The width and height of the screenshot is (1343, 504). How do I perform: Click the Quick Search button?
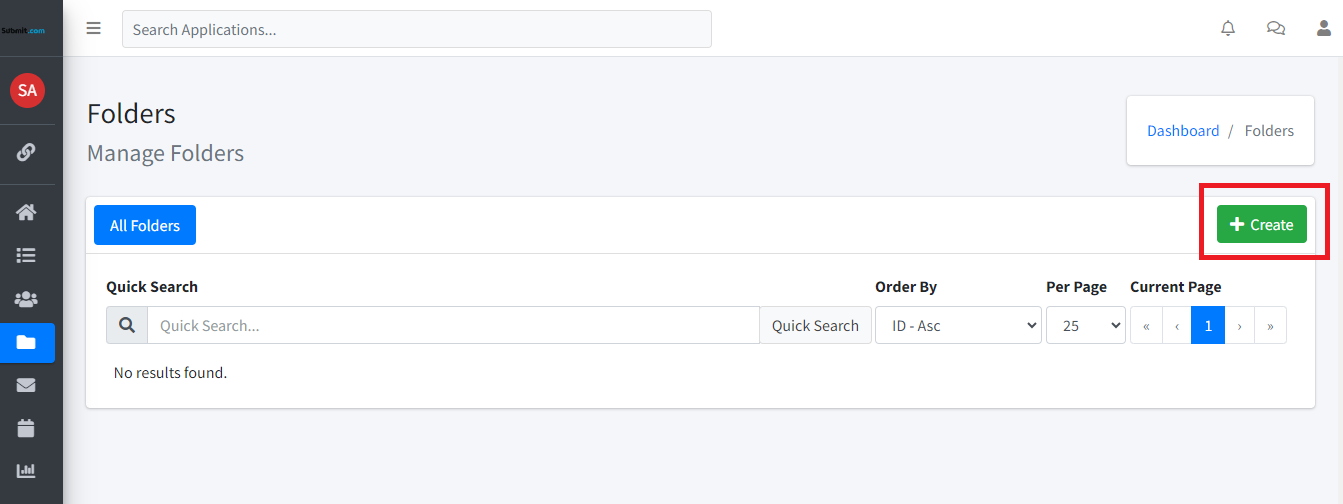(815, 325)
